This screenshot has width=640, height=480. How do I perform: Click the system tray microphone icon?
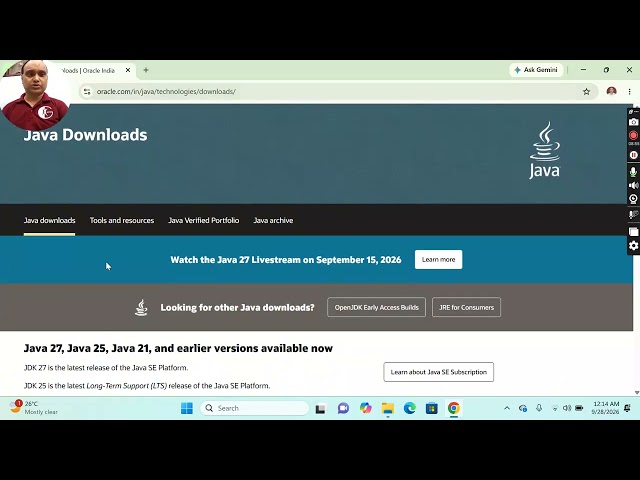pyautogui.click(x=539, y=408)
